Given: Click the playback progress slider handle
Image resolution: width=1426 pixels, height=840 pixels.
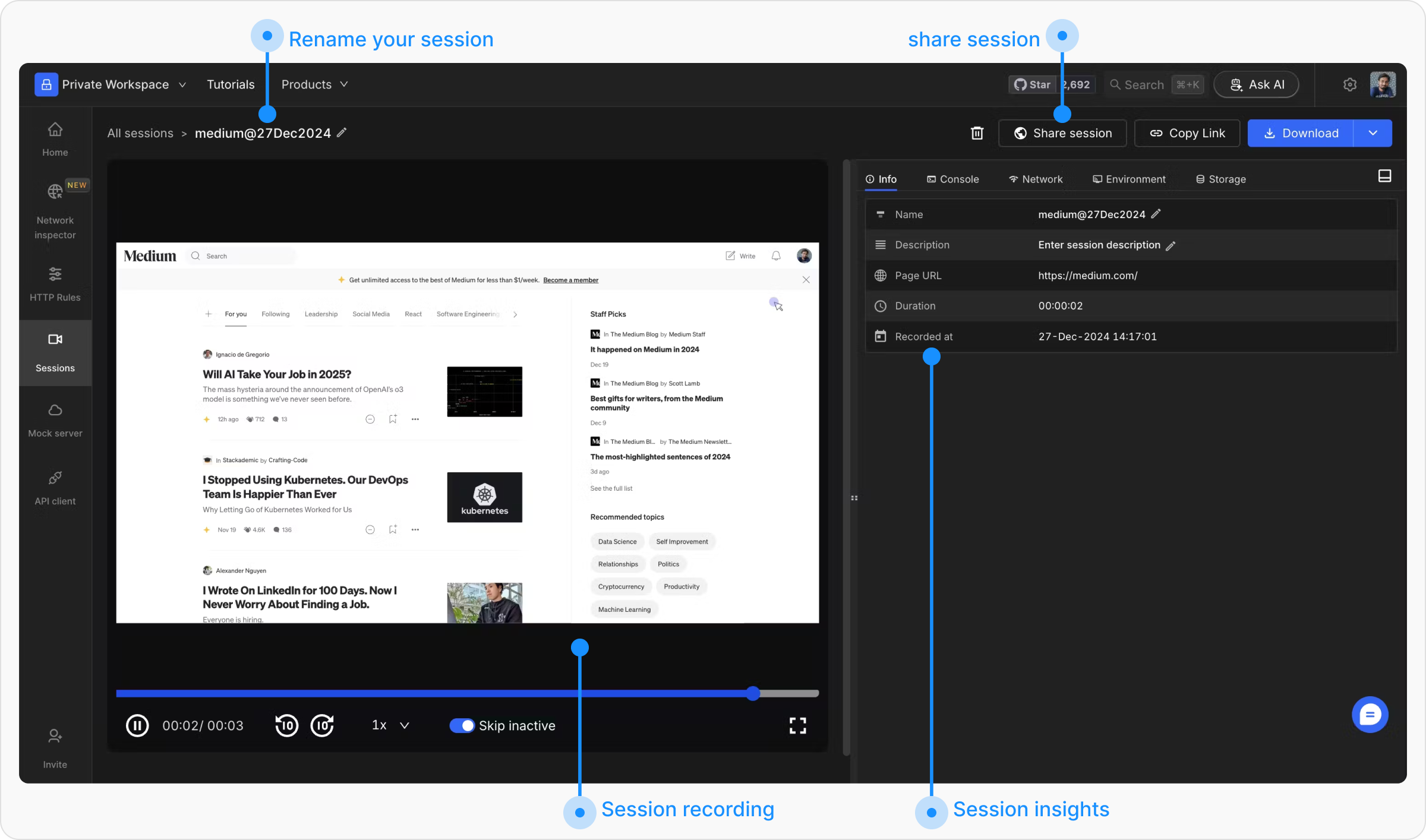Looking at the screenshot, I should [x=753, y=693].
